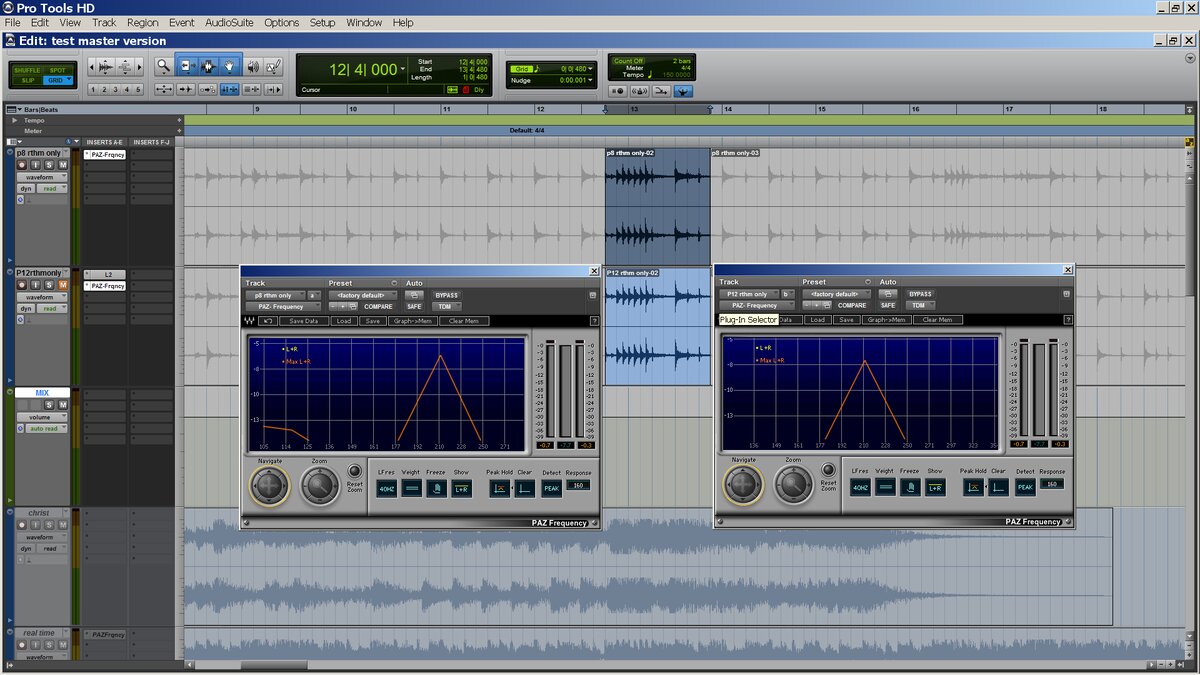The image size is (1200, 675).
Task: Select the Grabber hand tool
Action: coord(229,66)
